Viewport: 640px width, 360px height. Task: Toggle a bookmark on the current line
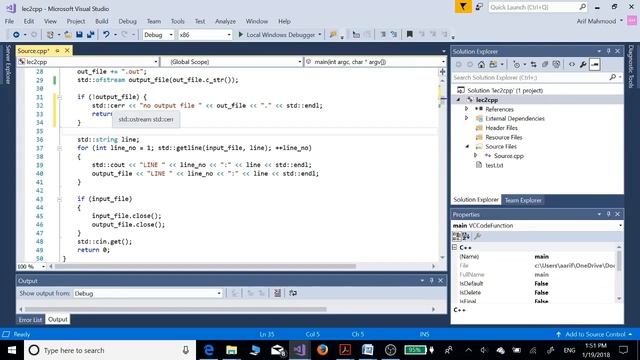(409, 35)
